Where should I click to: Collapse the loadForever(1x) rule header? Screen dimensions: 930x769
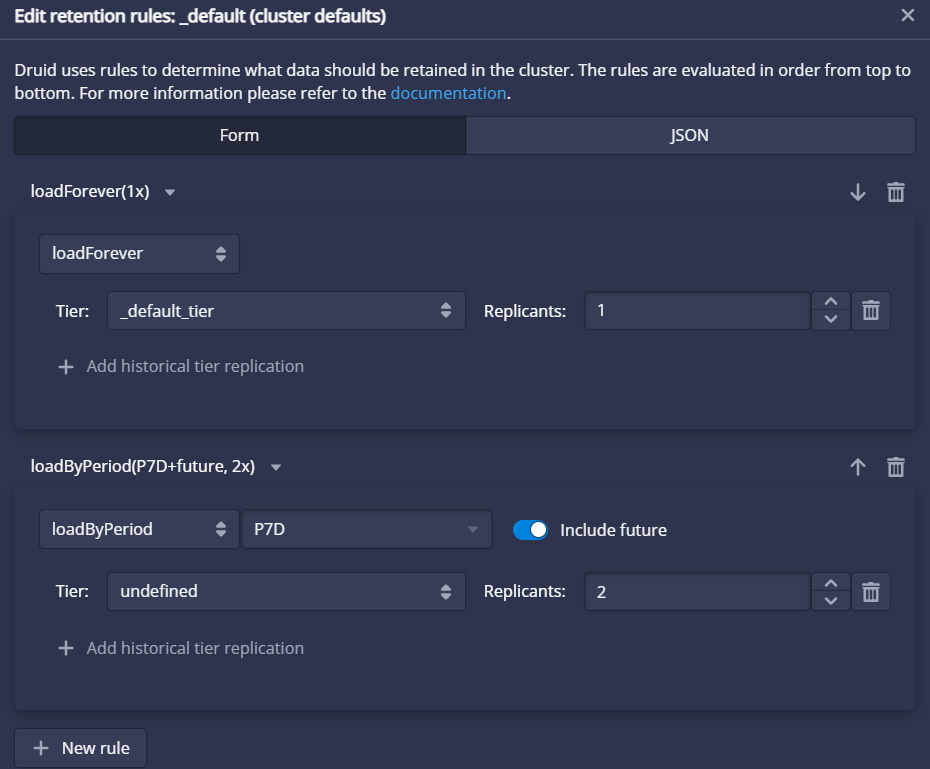(102, 192)
